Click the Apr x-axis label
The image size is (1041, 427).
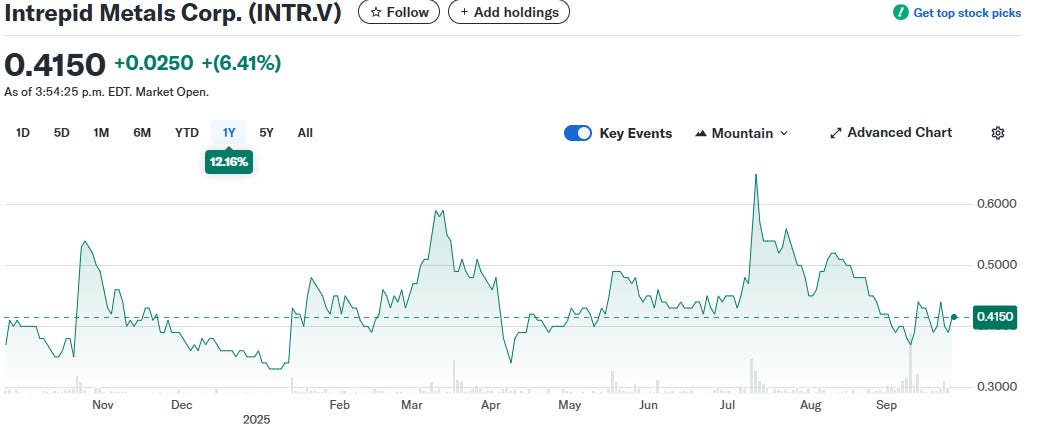(491, 405)
